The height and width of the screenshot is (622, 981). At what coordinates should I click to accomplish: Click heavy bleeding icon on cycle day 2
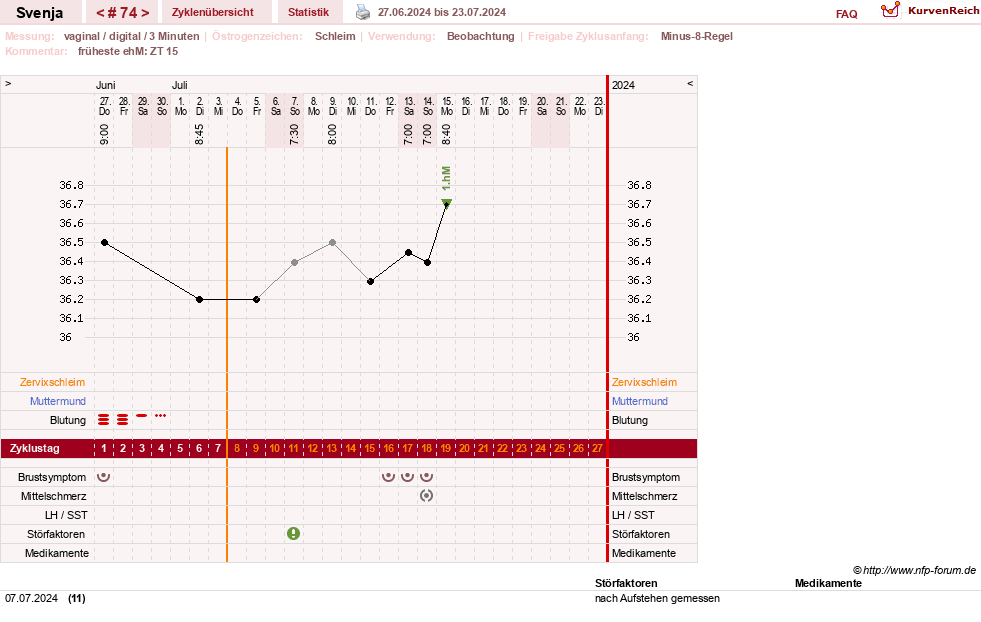(x=123, y=419)
